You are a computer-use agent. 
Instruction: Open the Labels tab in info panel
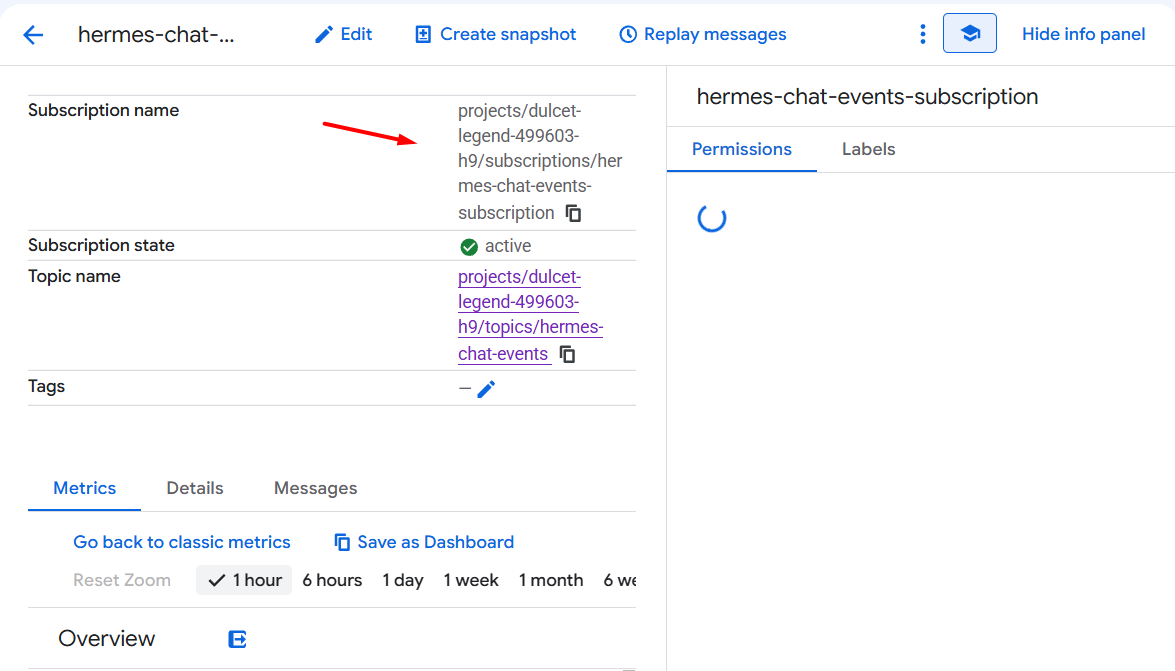(x=869, y=149)
